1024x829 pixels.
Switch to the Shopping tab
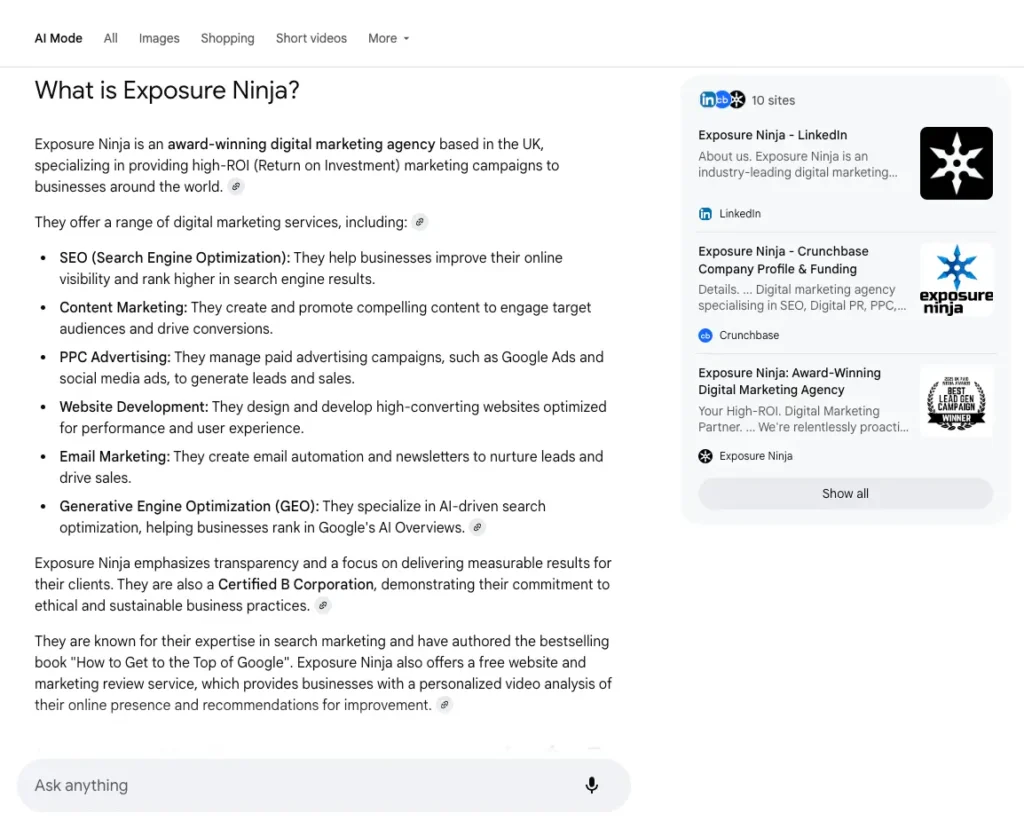(x=227, y=39)
